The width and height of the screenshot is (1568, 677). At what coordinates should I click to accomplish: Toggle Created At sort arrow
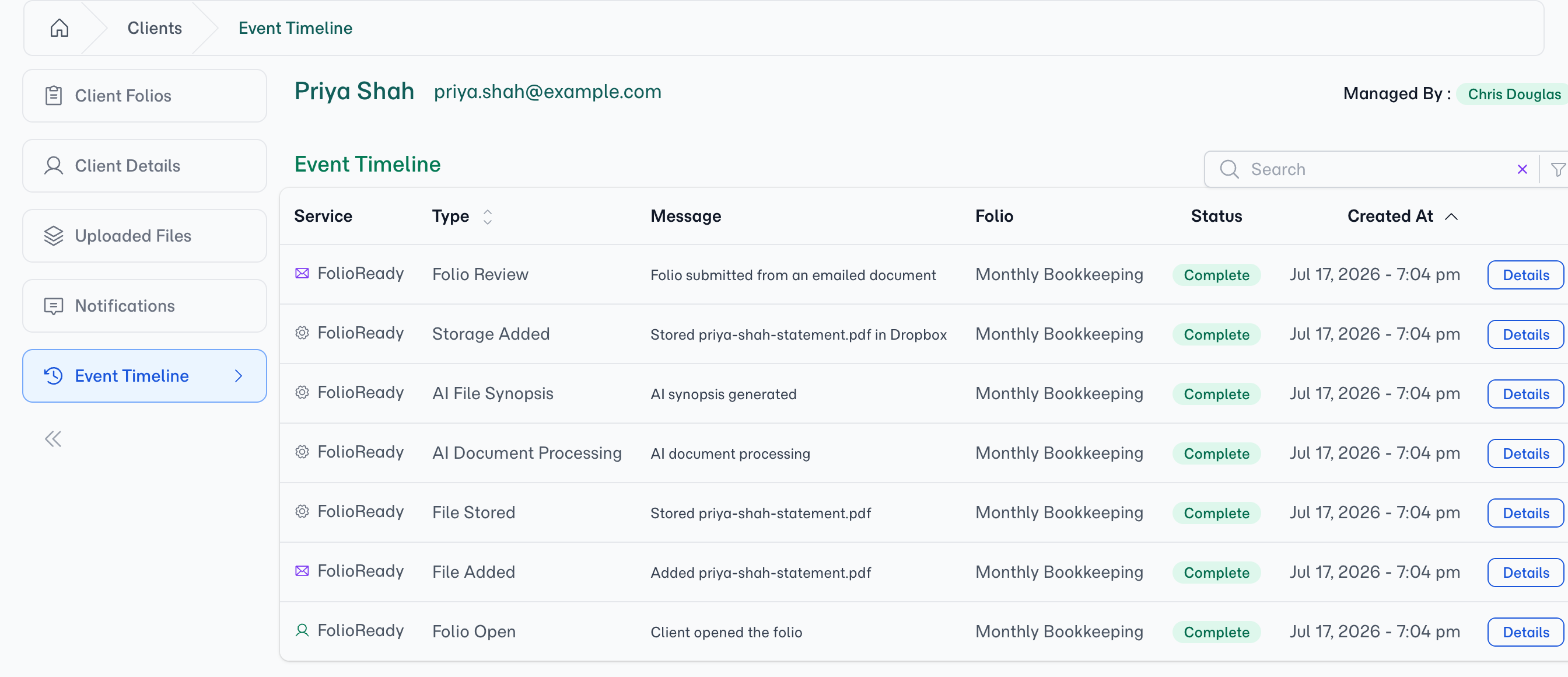tap(1451, 216)
